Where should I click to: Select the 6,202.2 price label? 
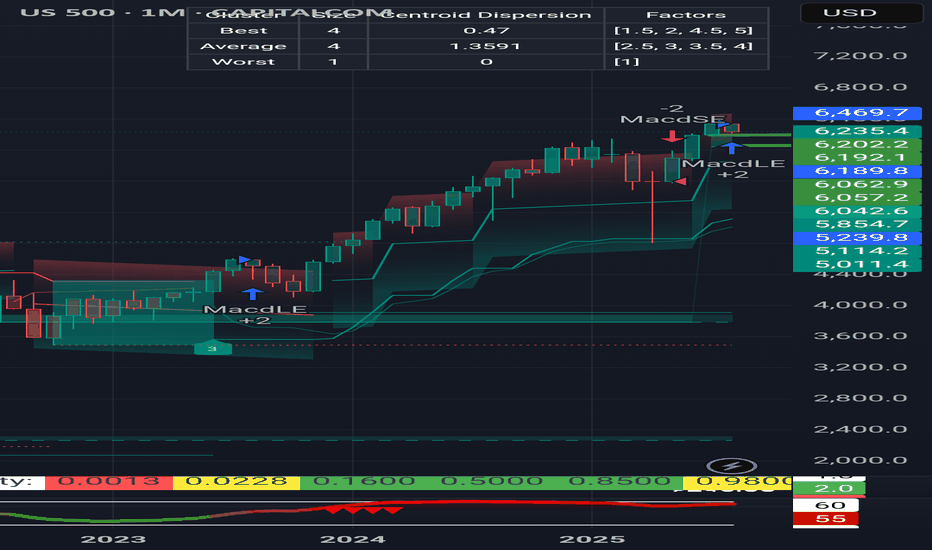tap(857, 144)
